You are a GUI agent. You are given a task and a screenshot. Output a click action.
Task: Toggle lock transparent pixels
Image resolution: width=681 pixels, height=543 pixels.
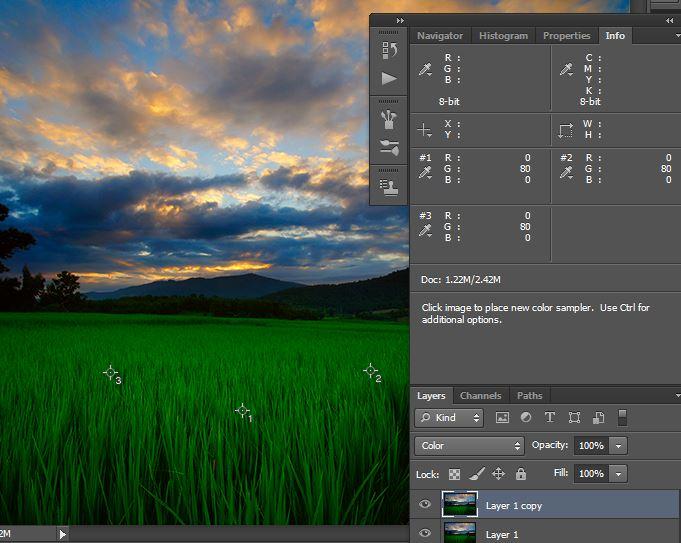point(454,474)
